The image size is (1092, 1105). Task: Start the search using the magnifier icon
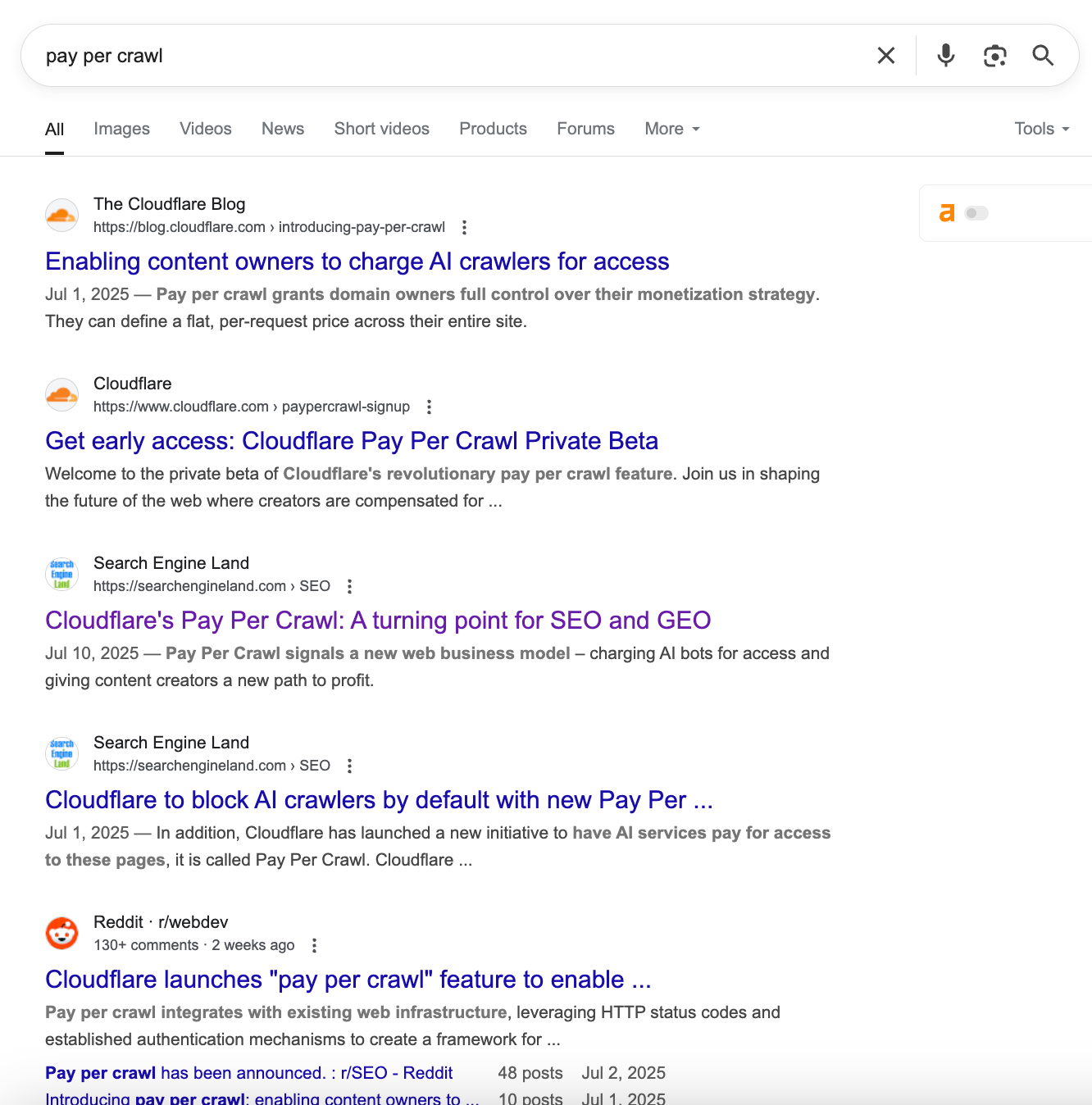pos(1043,55)
